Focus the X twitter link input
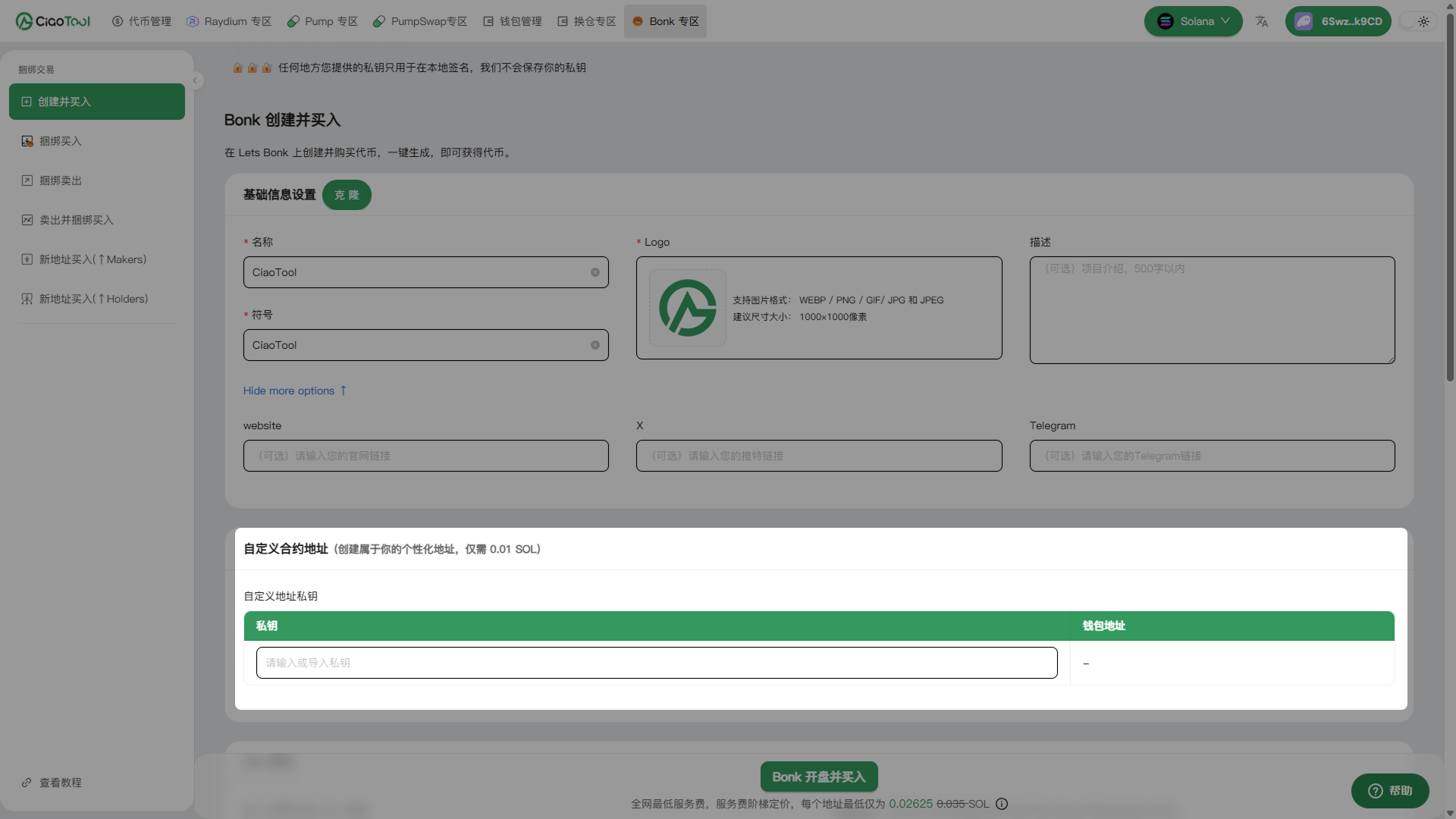The image size is (1456, 819). click(819, 456)
